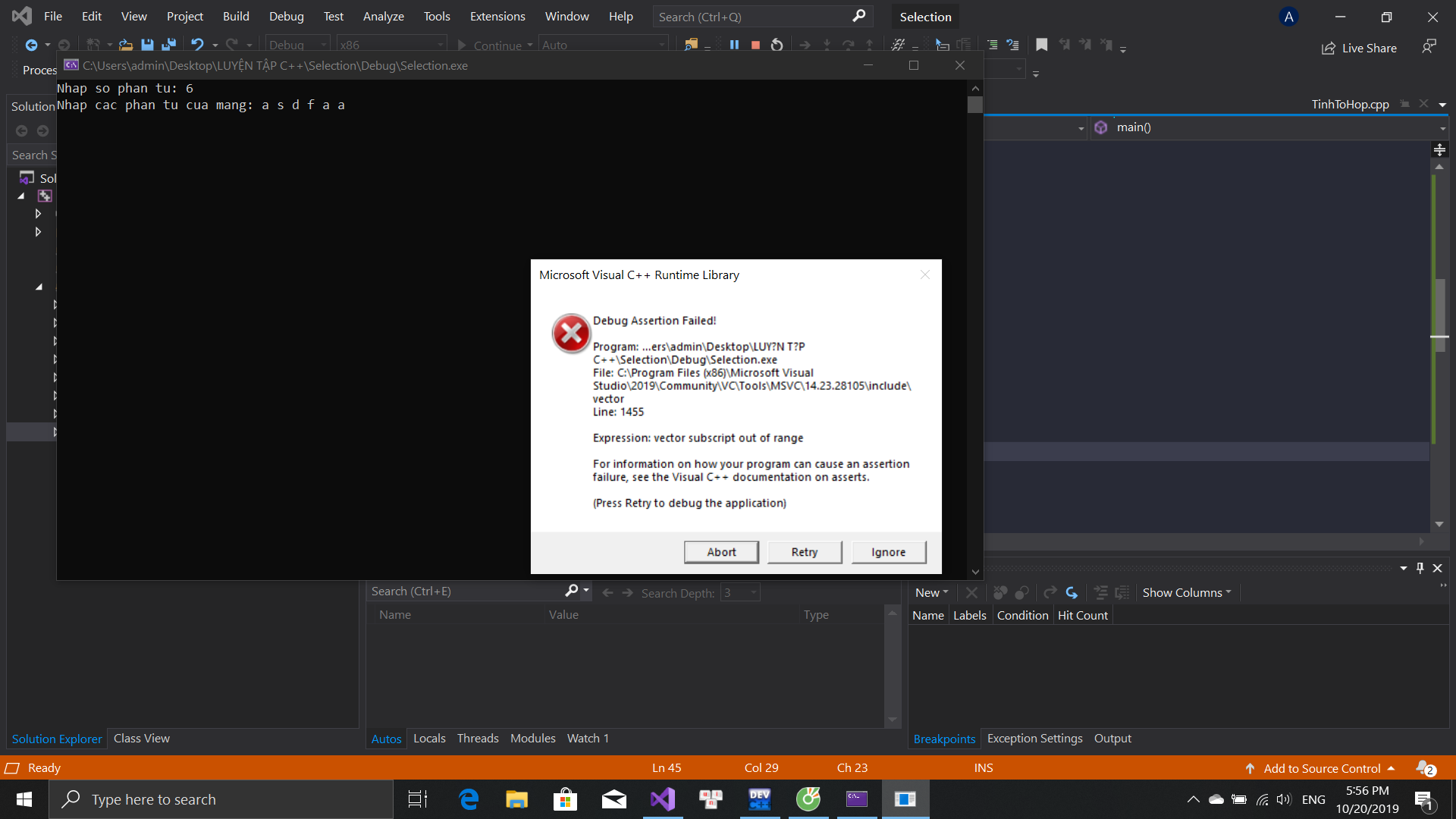Pin the Breakpoints panel with pushpin toggle

pos(1420,568)
